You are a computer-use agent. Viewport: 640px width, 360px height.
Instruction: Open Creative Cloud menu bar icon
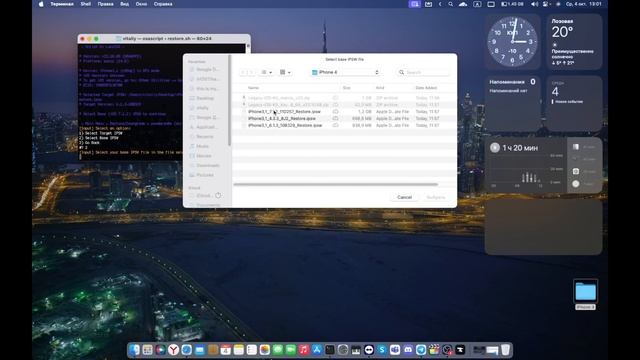click(x=463, y=4)
